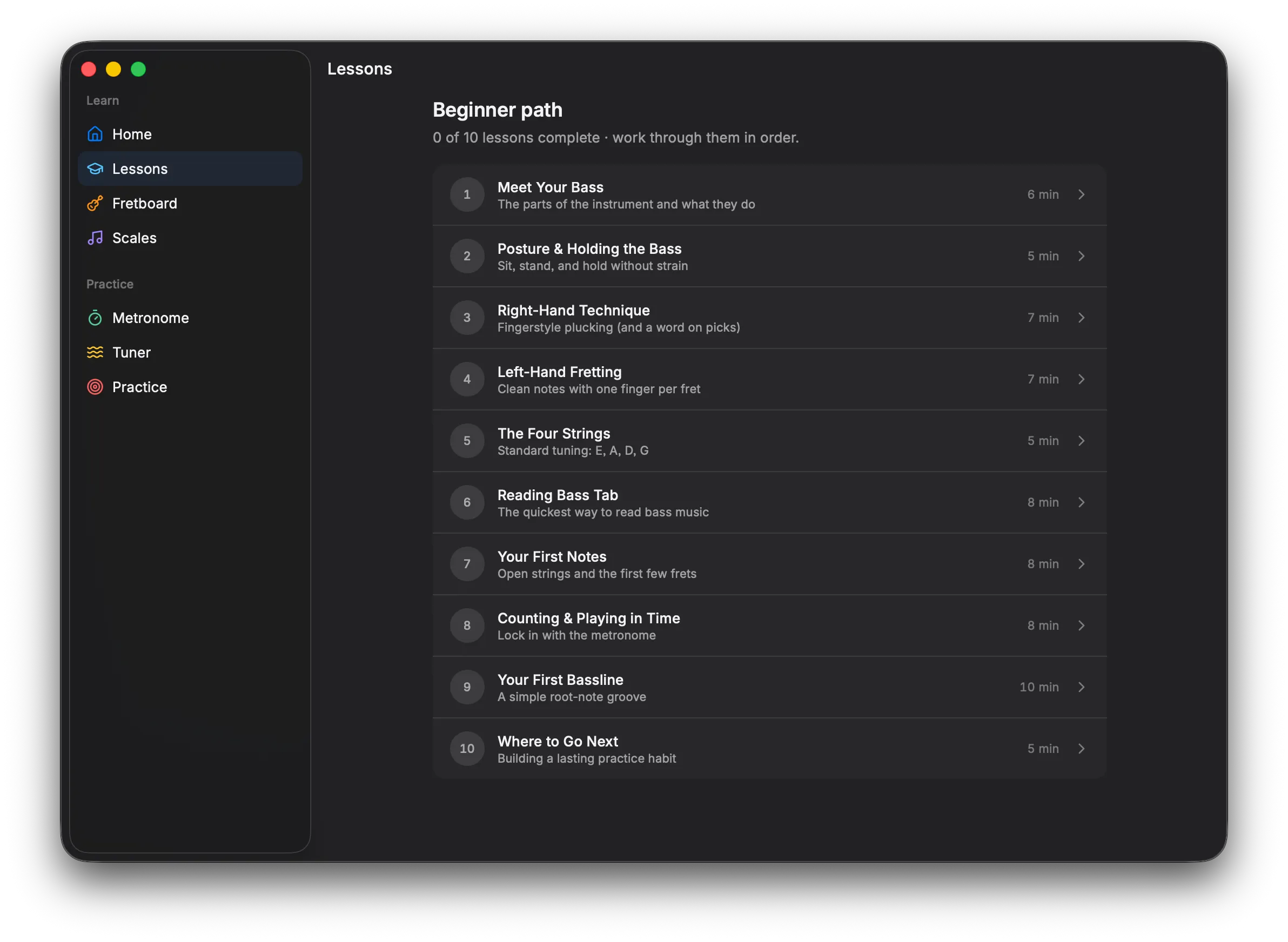This screenshot has height=942, width=1288.
Task: Open Left-Hand Fretting via its chevron
Action: (x=1082, y=379)
